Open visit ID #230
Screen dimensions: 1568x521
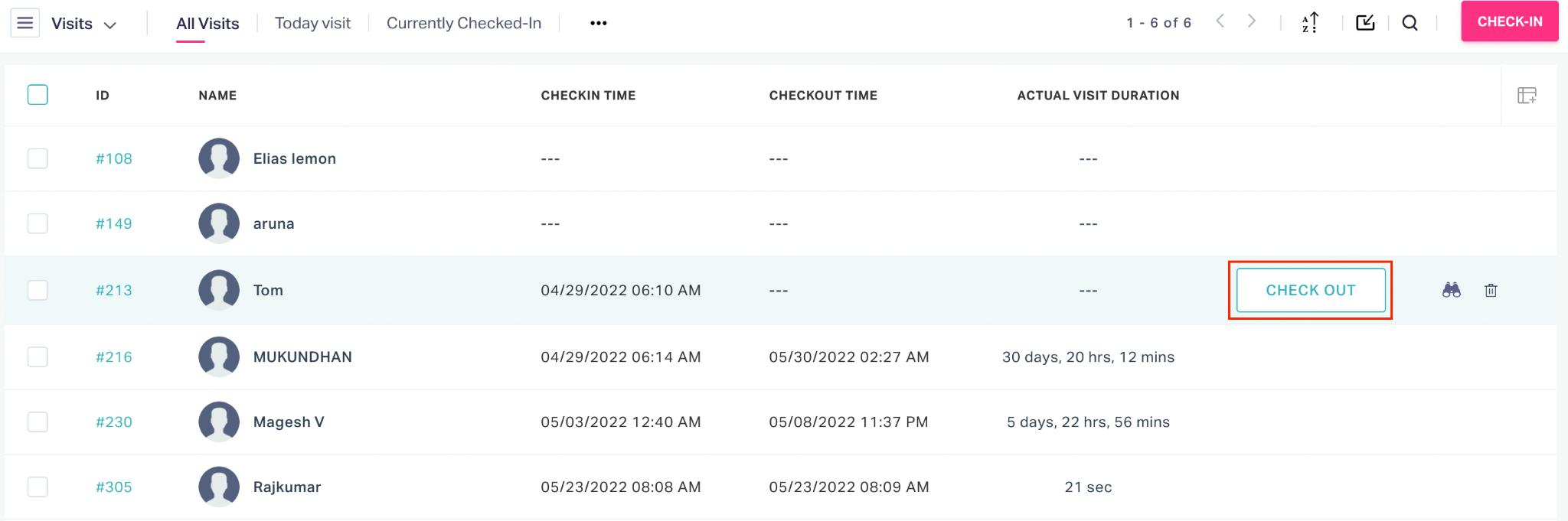(114, 422)
